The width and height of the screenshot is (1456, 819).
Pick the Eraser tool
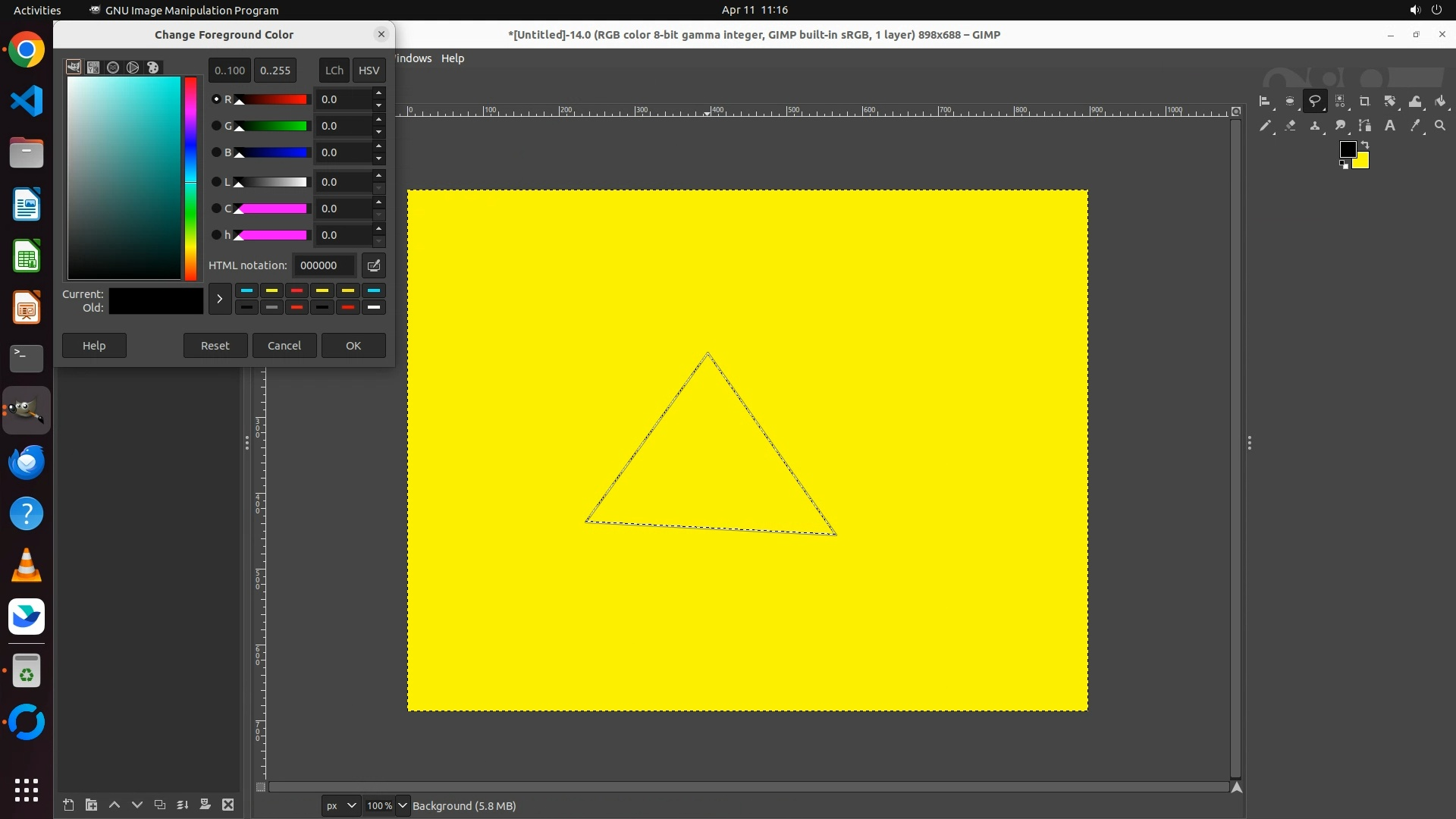pyautogui.click(x=1290, y=126)
